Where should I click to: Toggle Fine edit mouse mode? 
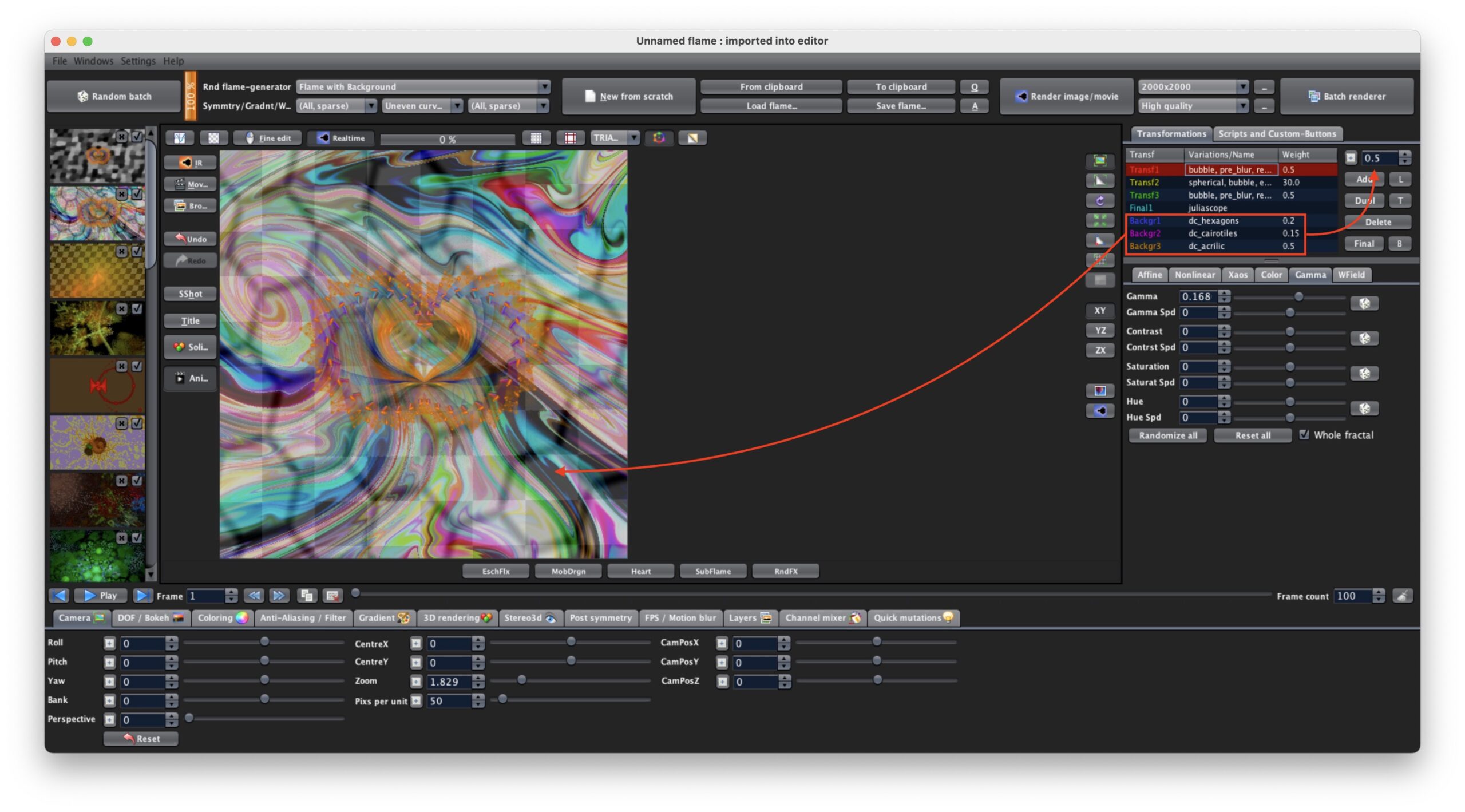coord(268,138)
